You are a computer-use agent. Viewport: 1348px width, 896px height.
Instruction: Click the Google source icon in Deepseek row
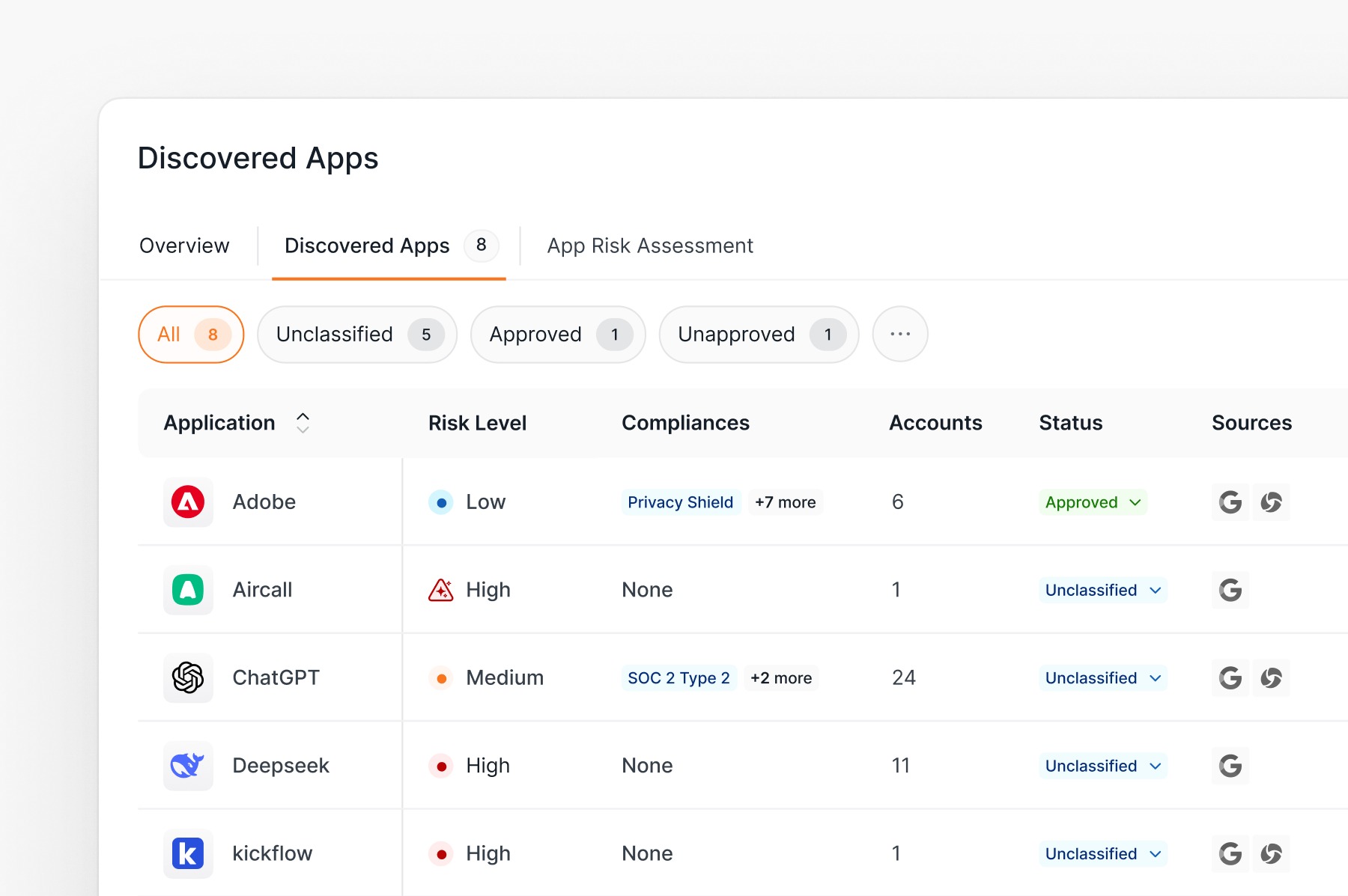click(x=1230, y=766)
